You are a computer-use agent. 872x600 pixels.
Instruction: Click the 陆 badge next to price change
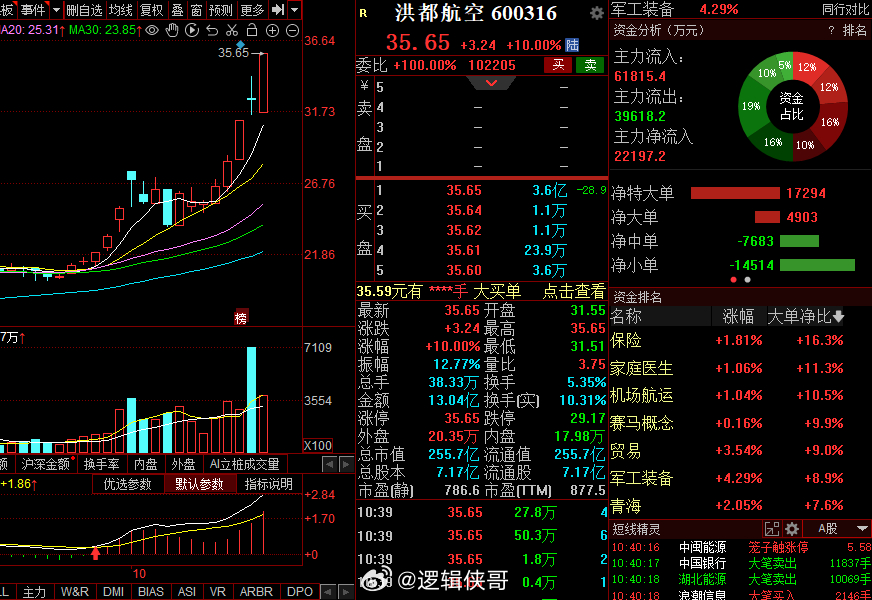click(x=572, y=45)
